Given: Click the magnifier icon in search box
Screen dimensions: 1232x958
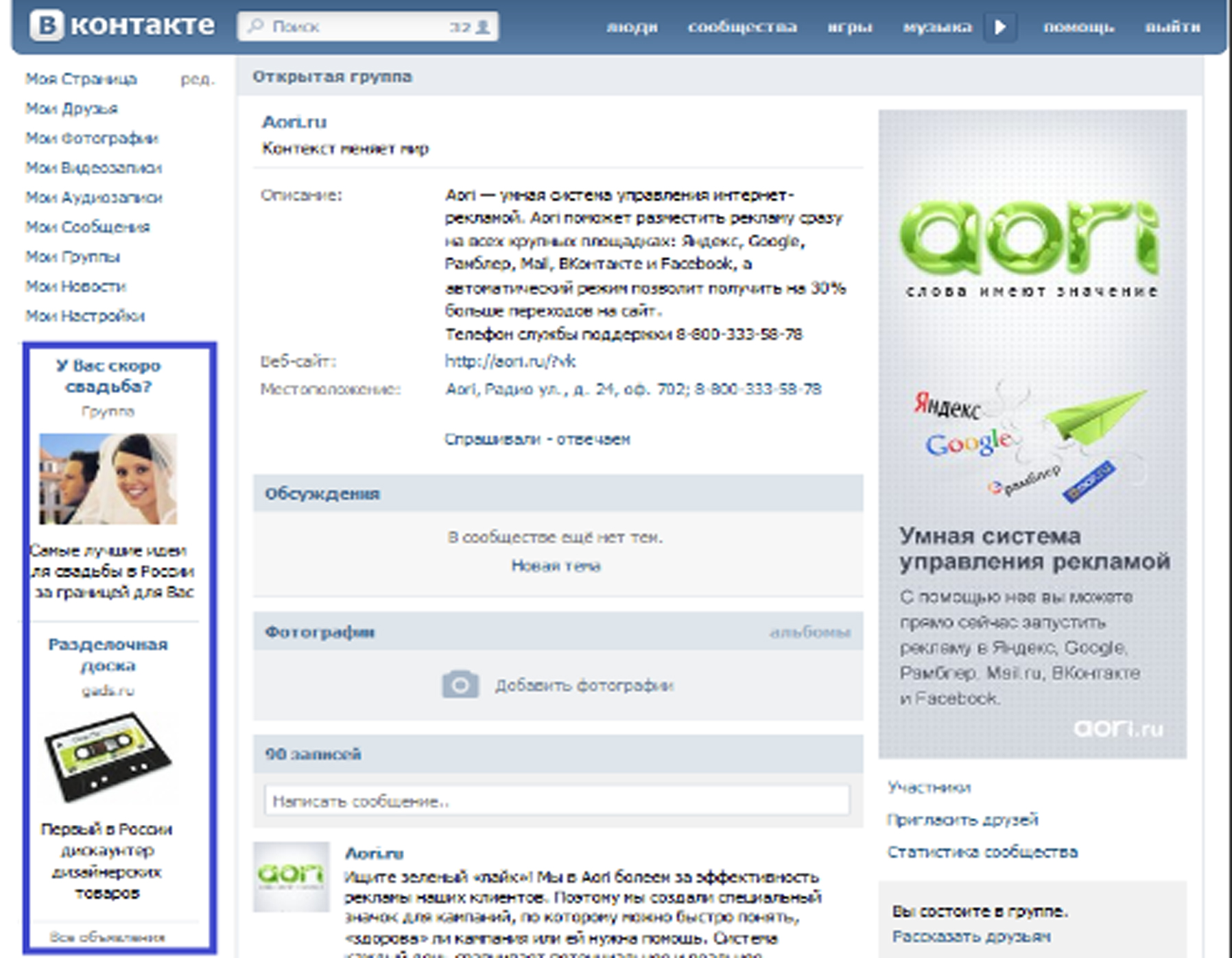Looking at the screenshot, I should click(x=256, y=27).
